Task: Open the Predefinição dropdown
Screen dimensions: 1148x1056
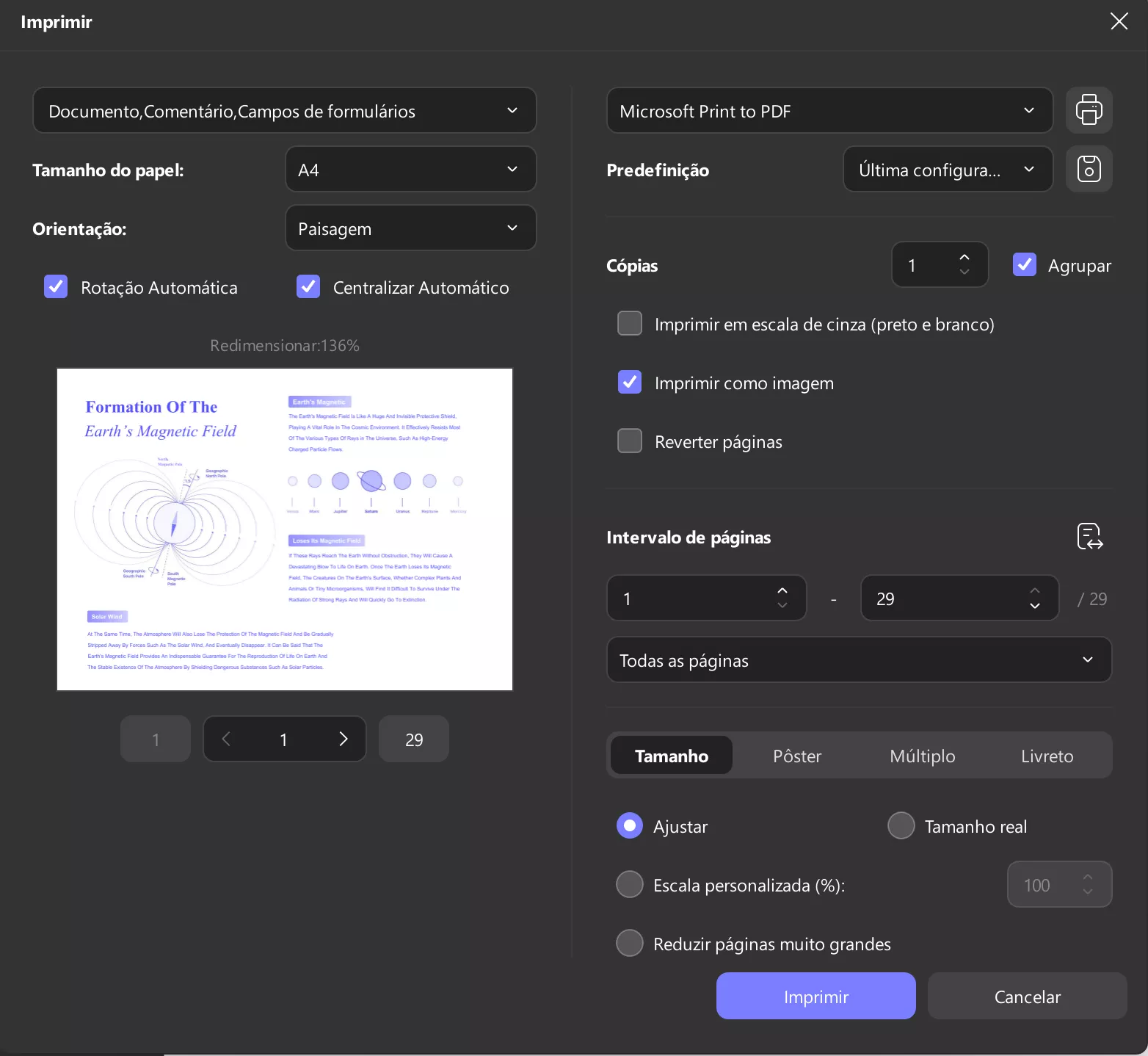Action: [948, 169]
